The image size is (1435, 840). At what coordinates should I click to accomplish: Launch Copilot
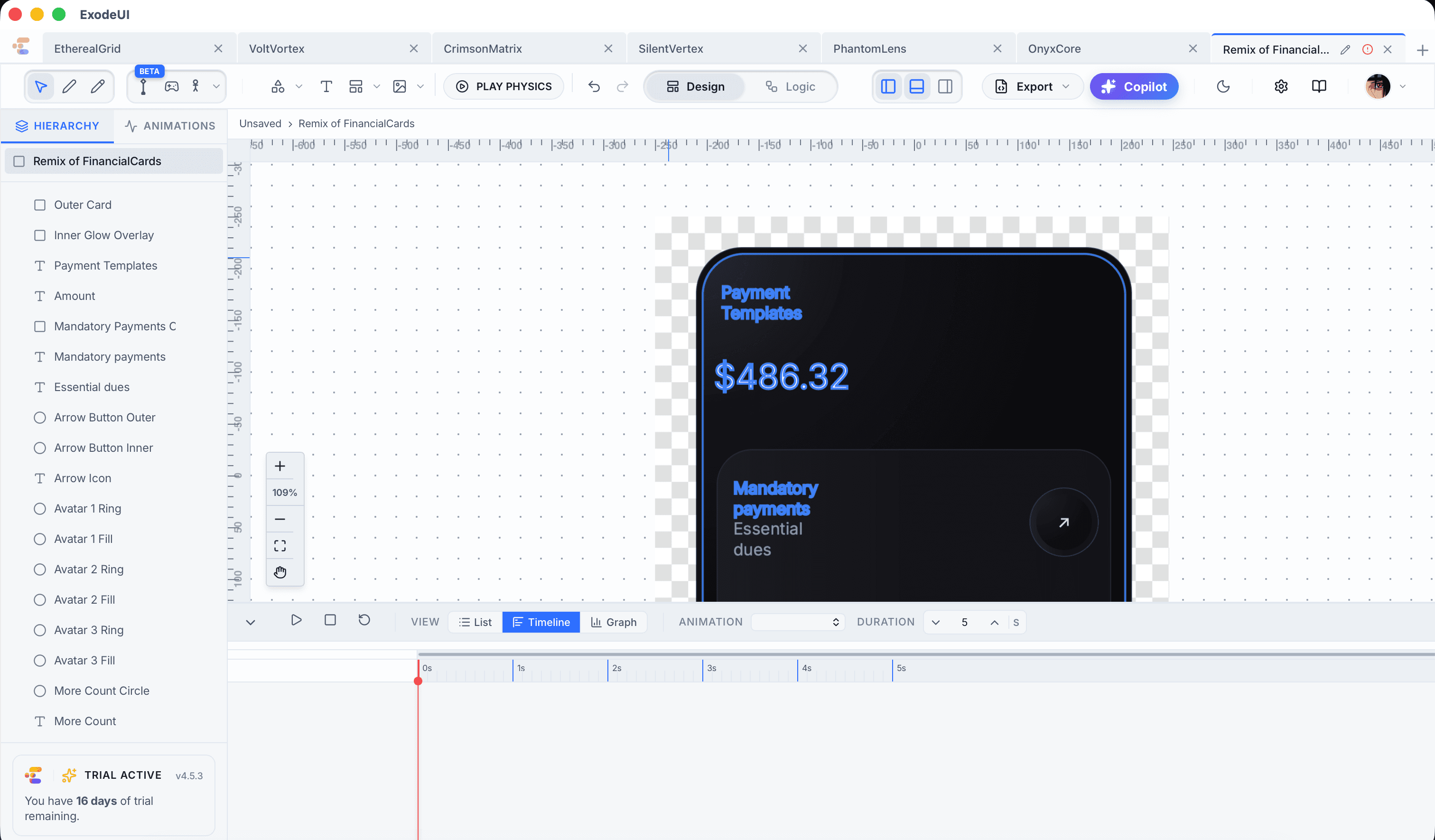[x=1134, y=86]
